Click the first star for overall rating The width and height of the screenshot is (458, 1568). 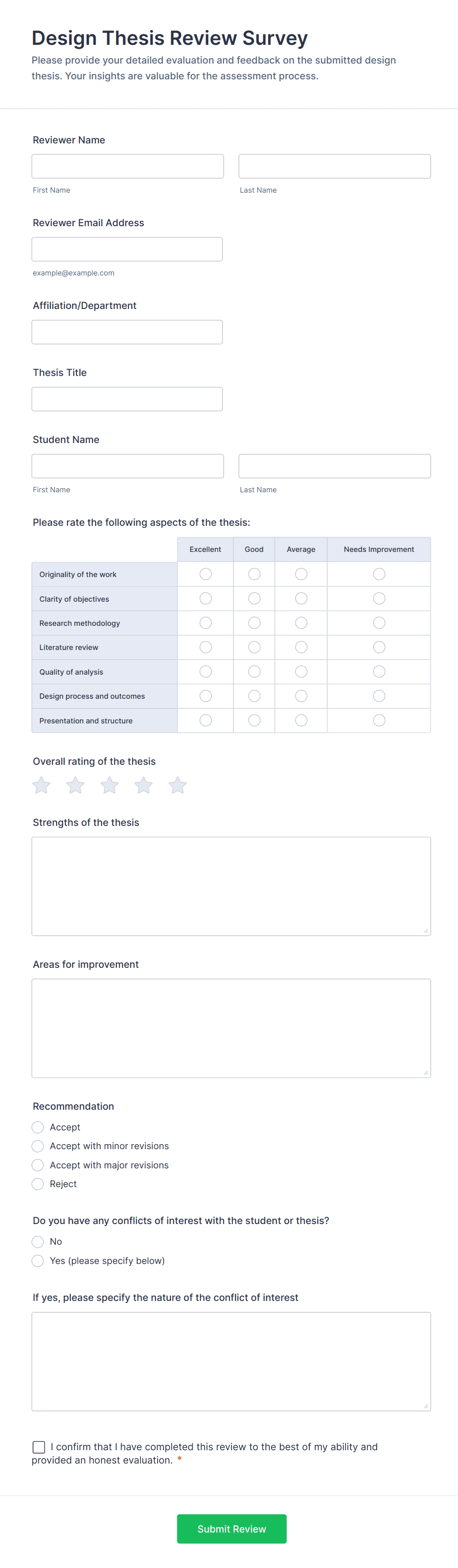41,785
